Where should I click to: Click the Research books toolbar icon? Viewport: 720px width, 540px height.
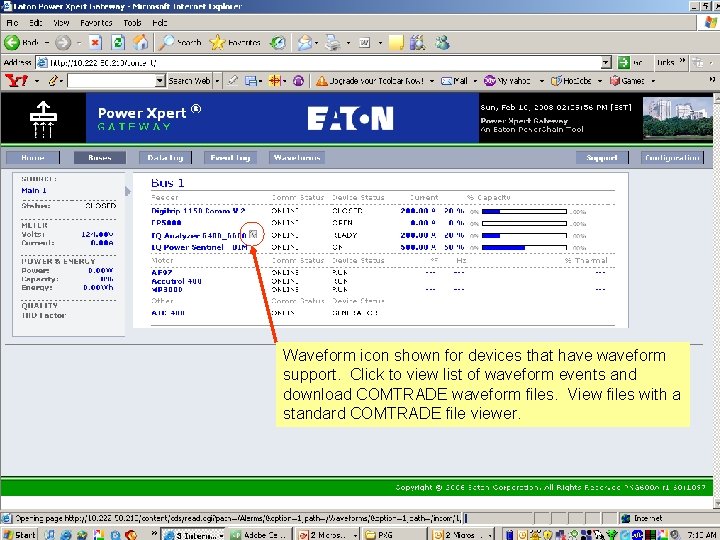tap(417, 43)
